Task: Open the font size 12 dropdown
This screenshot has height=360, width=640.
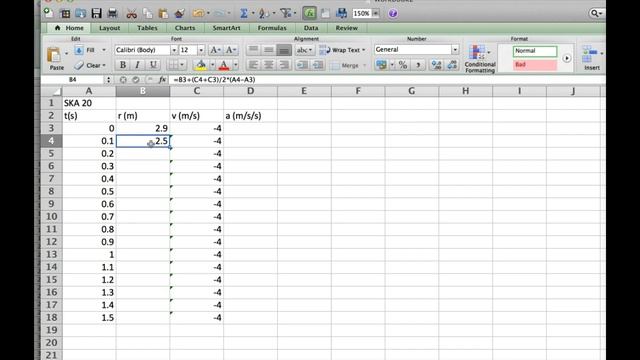Action: pyautogui.click(x=201, y=50)
